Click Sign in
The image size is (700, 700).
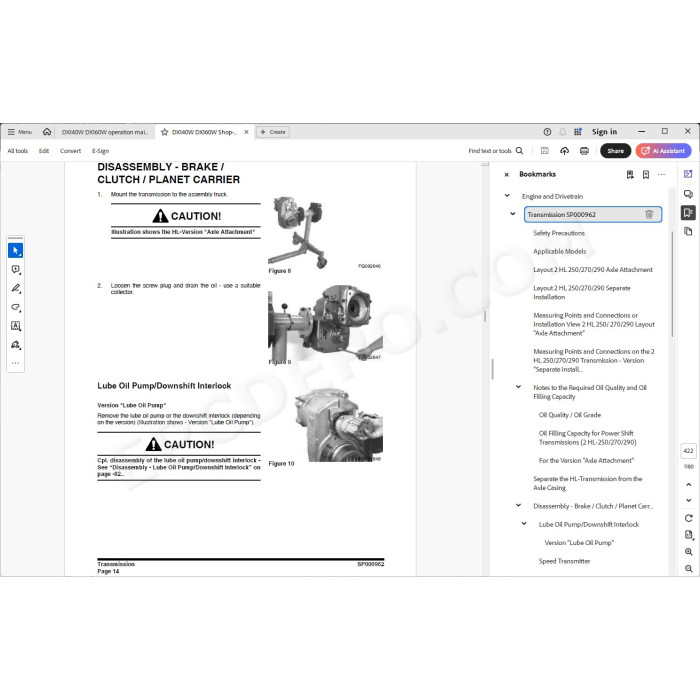(x=604, y=132)
